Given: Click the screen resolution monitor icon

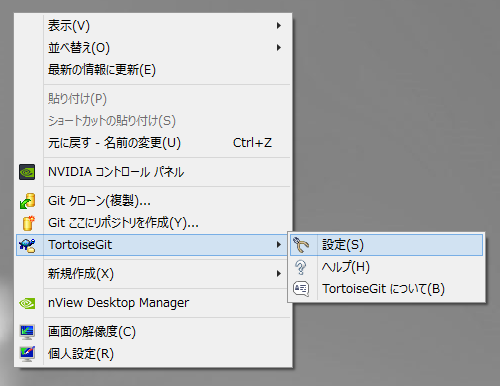Looking at the screenshot, I should pos(27,332).
